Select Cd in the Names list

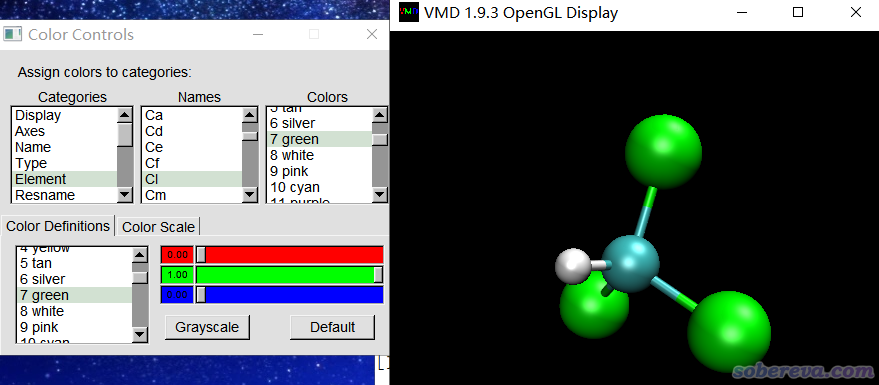pos(192,131)
